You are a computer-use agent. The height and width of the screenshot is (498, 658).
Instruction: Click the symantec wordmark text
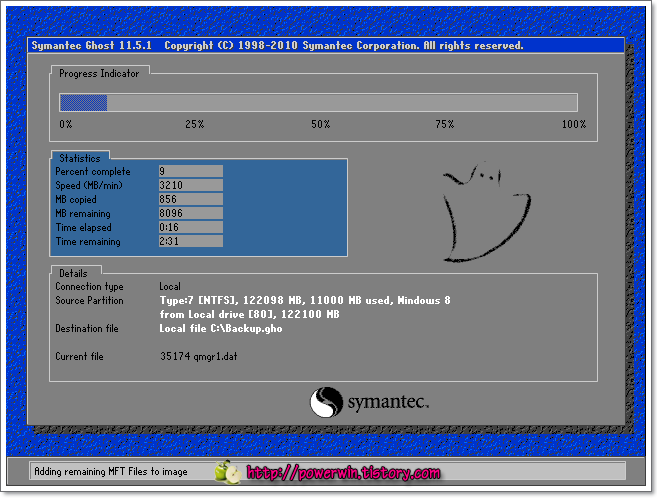[388, 402]
